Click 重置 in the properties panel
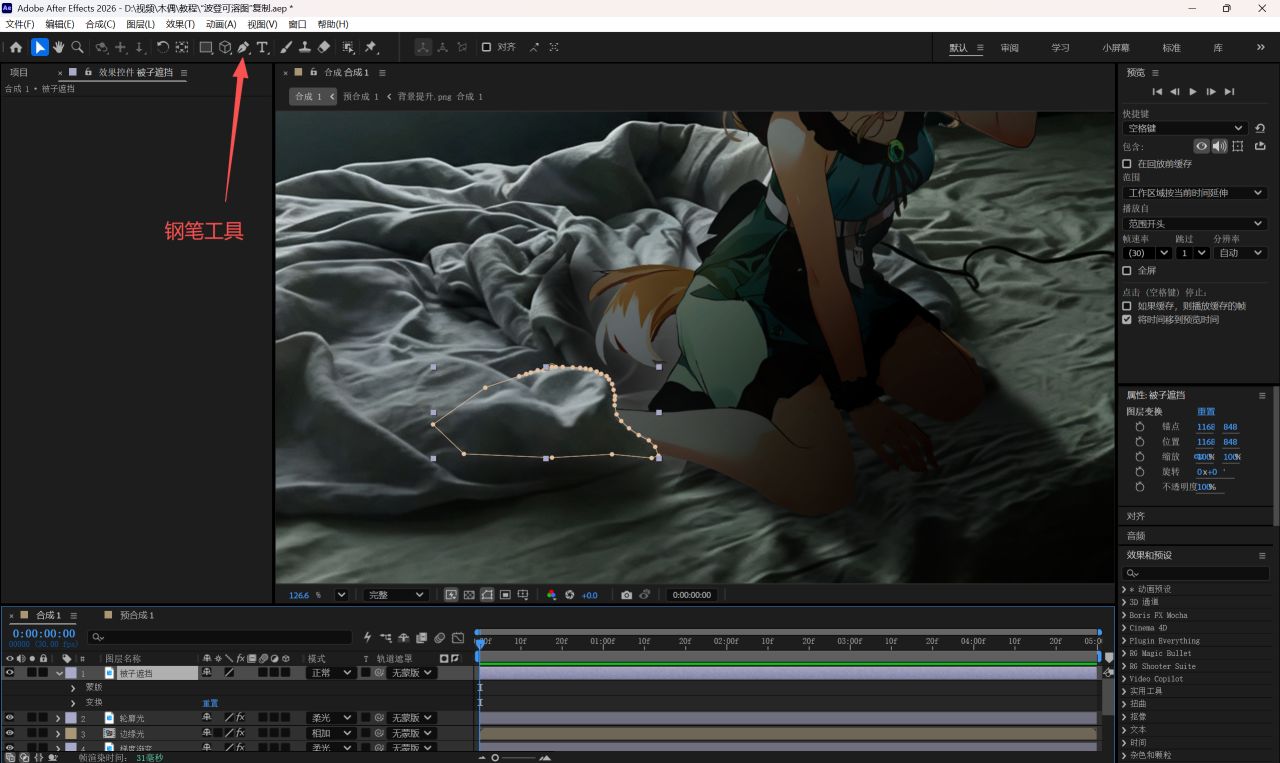The width and height of the screenshot is (1280, 763). pos(1206,412)
